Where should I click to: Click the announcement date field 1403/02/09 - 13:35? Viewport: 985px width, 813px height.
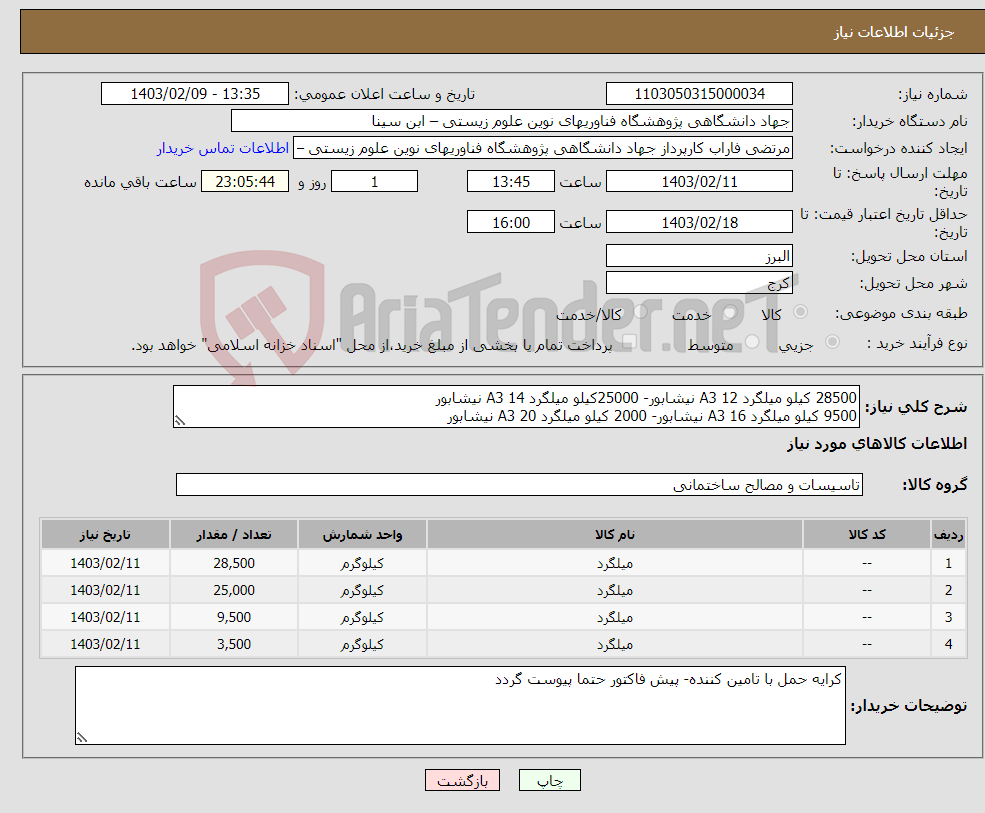[x=195, y=94]
